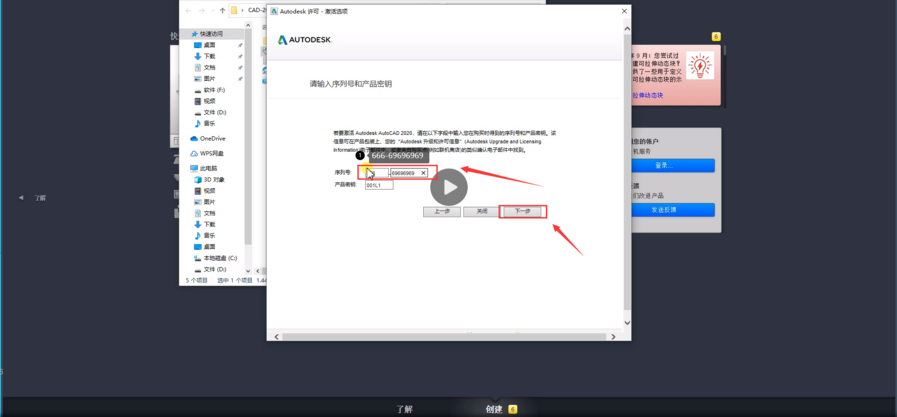Clear the serial number field with X
Viewport: 897px width, 417px height.
[x=423, y=173]
